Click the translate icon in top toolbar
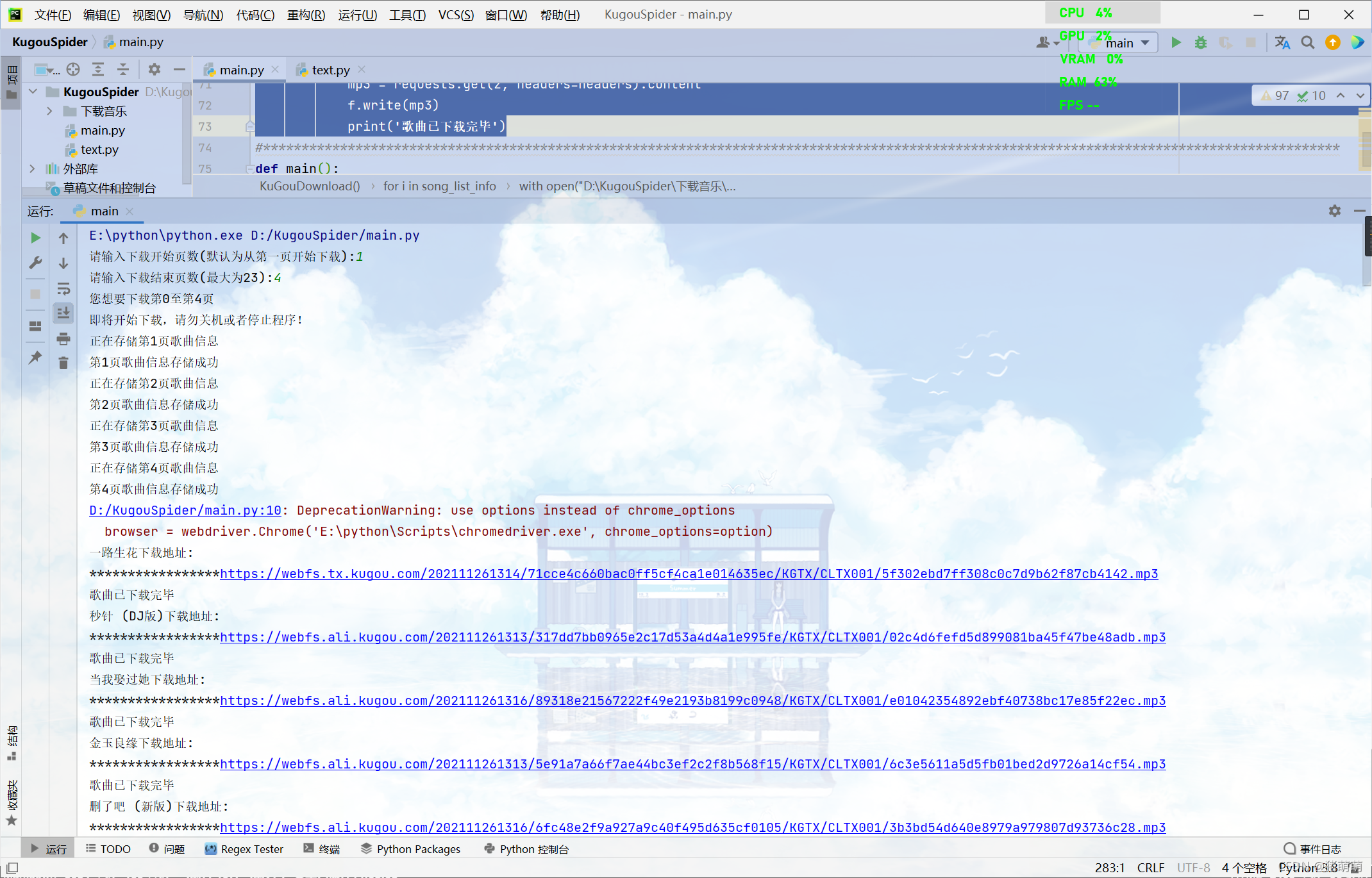The height and width of the screenshot is (878, 1372). click(x=1282, y=42)
